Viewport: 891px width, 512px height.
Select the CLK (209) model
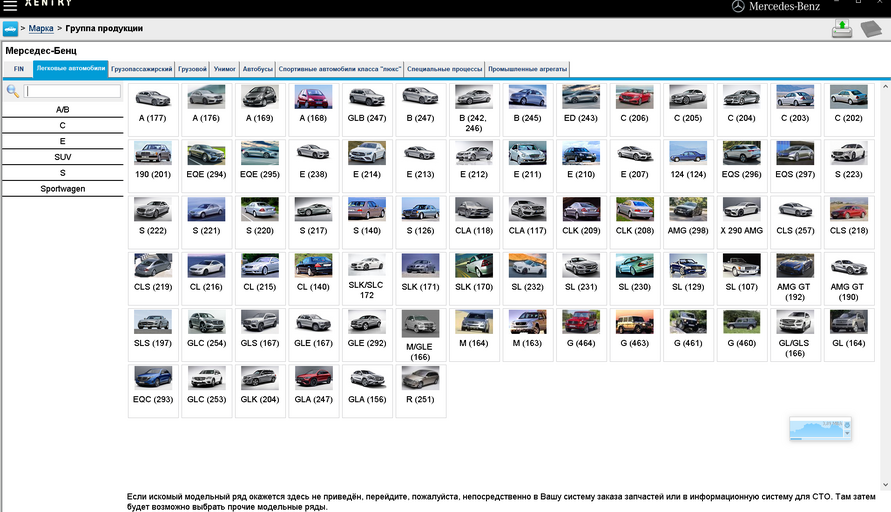[581, 222]
